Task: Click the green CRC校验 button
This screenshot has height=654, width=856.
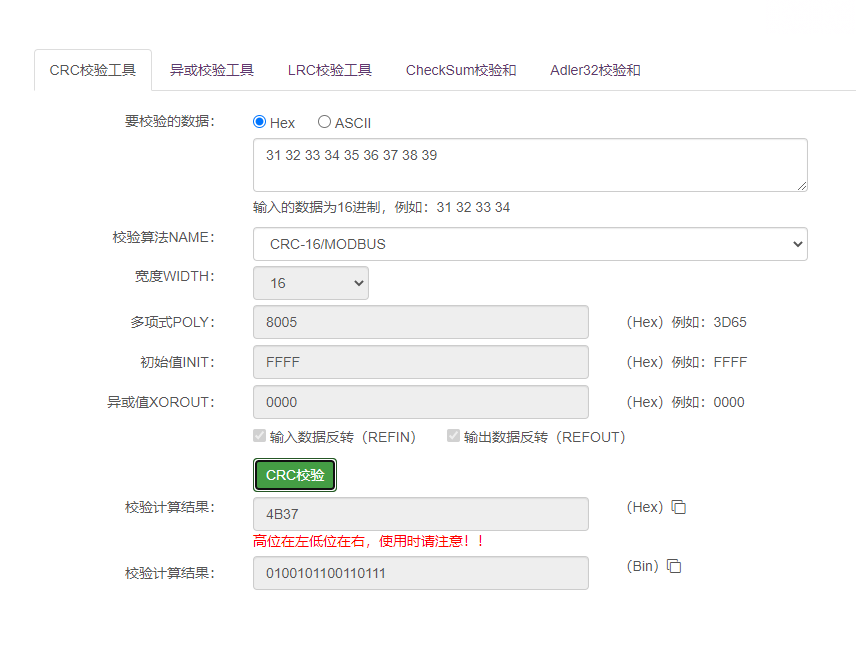Action: pyautogui.click(x=294, y=475)
